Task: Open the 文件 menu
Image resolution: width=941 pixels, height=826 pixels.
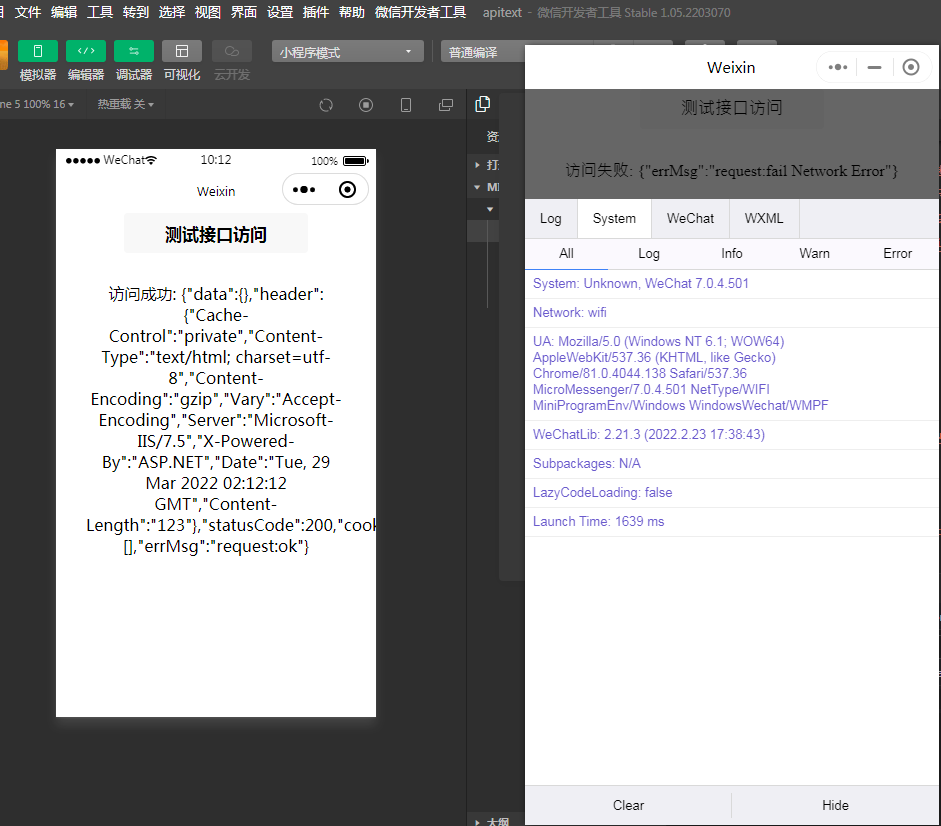Action: (28, 12)
